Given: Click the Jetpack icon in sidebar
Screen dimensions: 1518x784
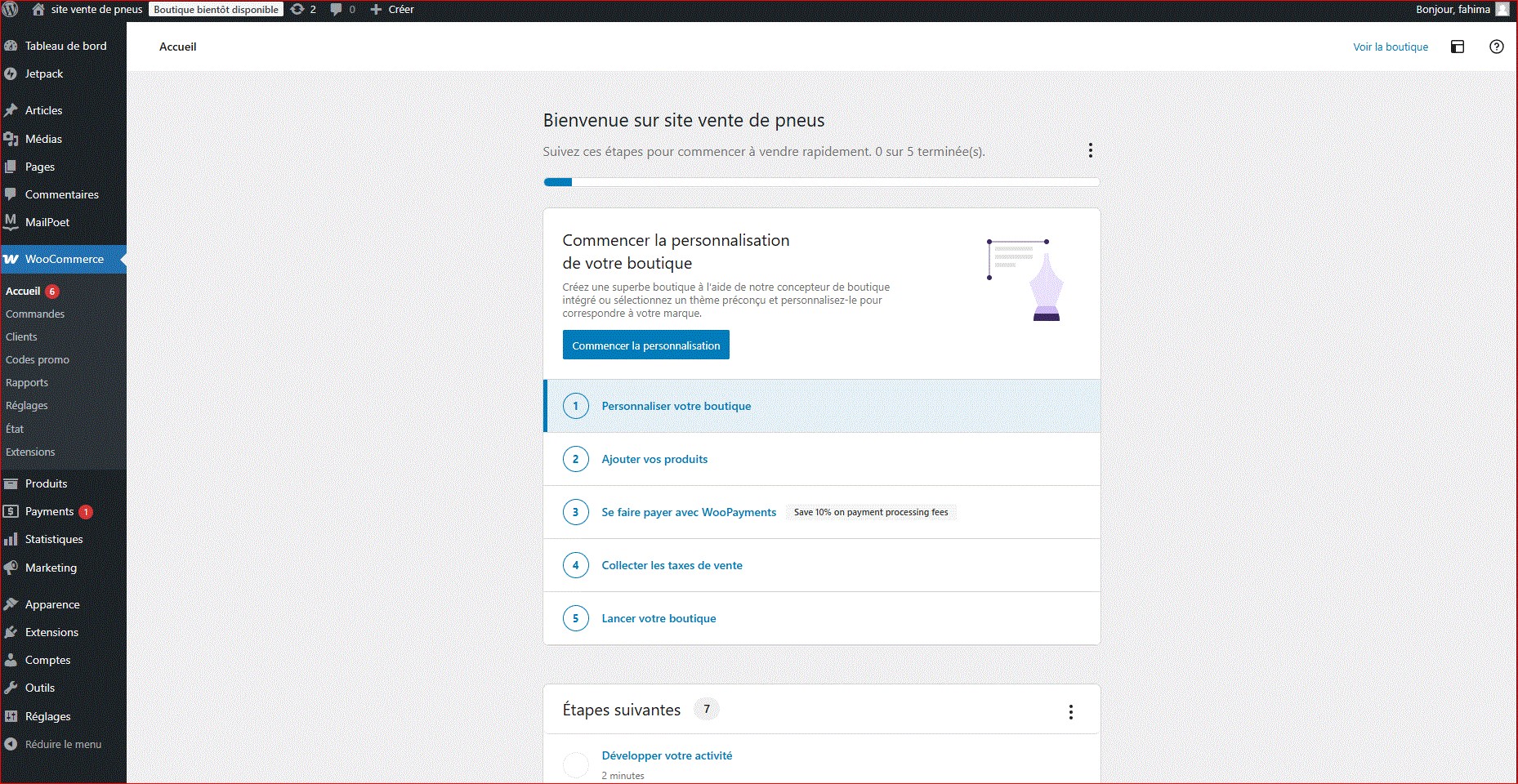Looking at the screenshot, I should click(11, 73).
